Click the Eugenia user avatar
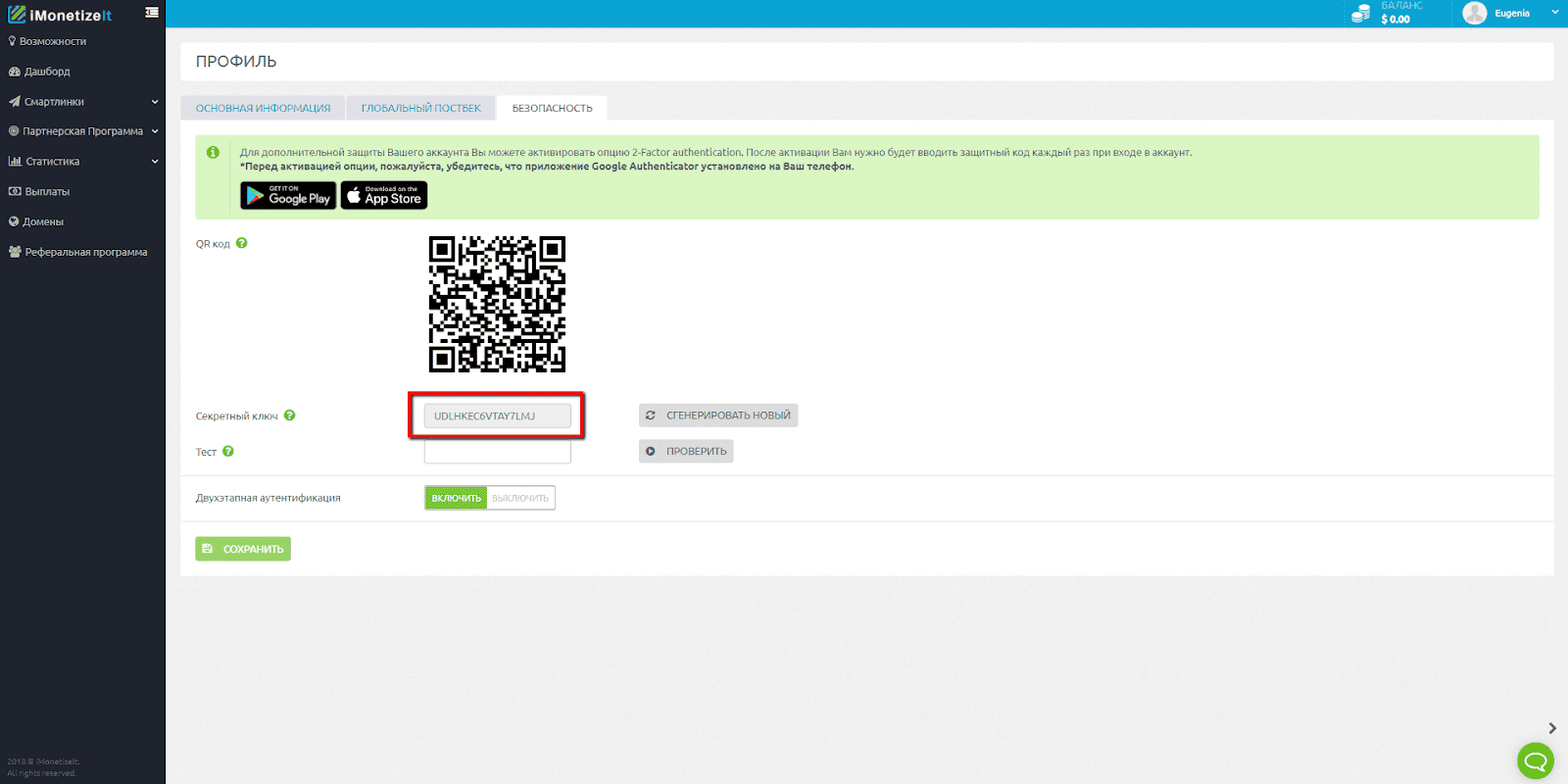The width and height of the screenshot is (1568, 784). coord(1474,13)
